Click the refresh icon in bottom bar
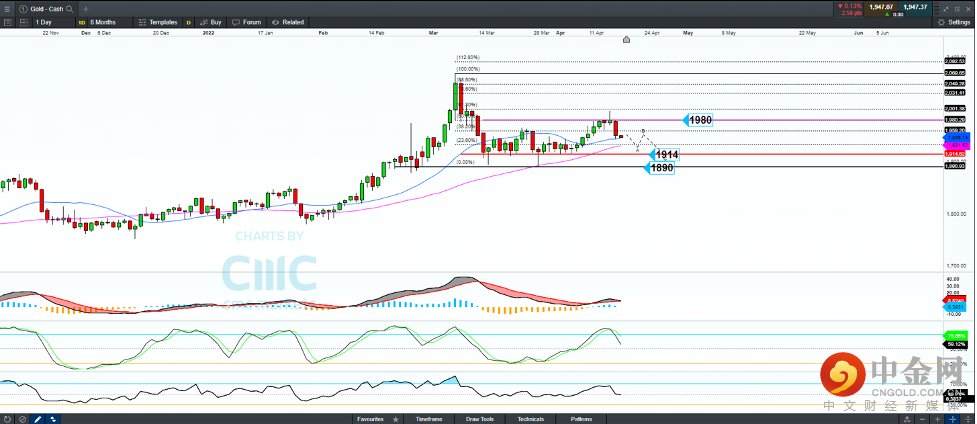The width and height of the screenshot is (977, 424). 7,419
